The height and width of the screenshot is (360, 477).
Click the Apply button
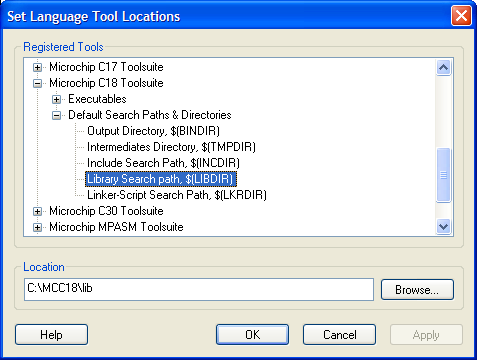coord(426,335)
